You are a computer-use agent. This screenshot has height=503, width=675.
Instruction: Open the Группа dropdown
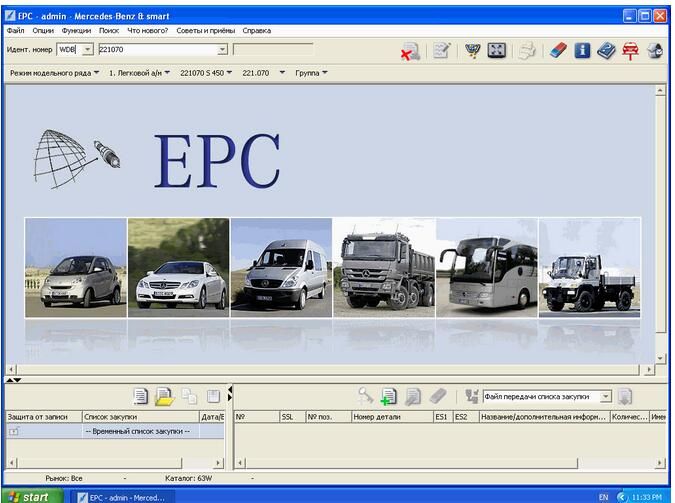coord(313,72)
